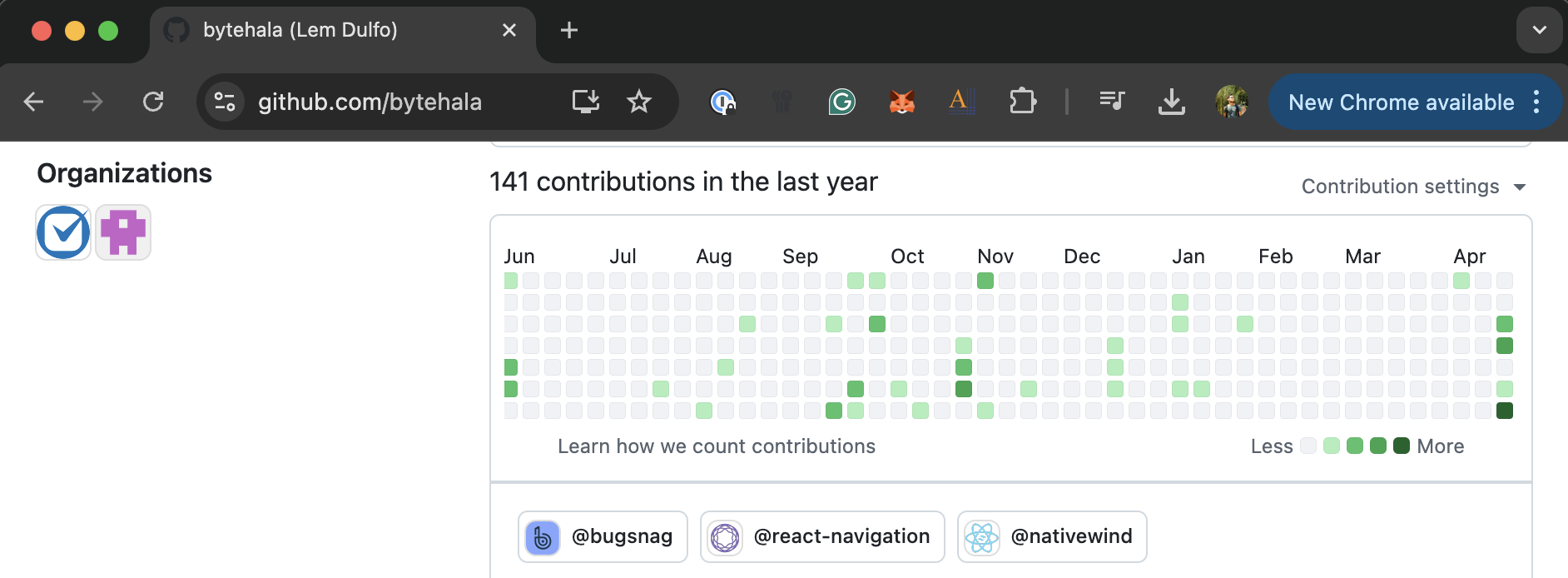Open the MetaMask fox extension
The height and width of the screenshot is (578, 1568).
[902, 102]
